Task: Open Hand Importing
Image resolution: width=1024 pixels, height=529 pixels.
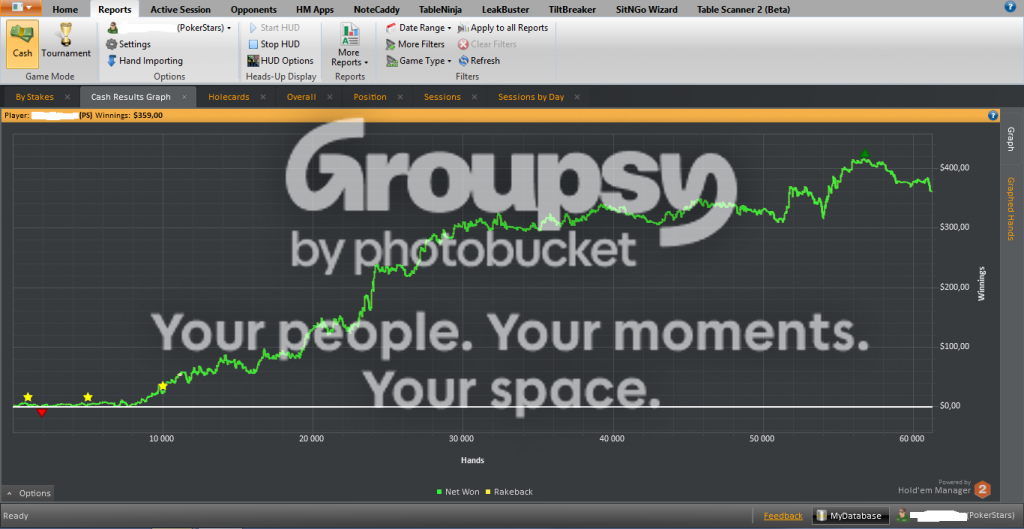Action: pos(145,61)
